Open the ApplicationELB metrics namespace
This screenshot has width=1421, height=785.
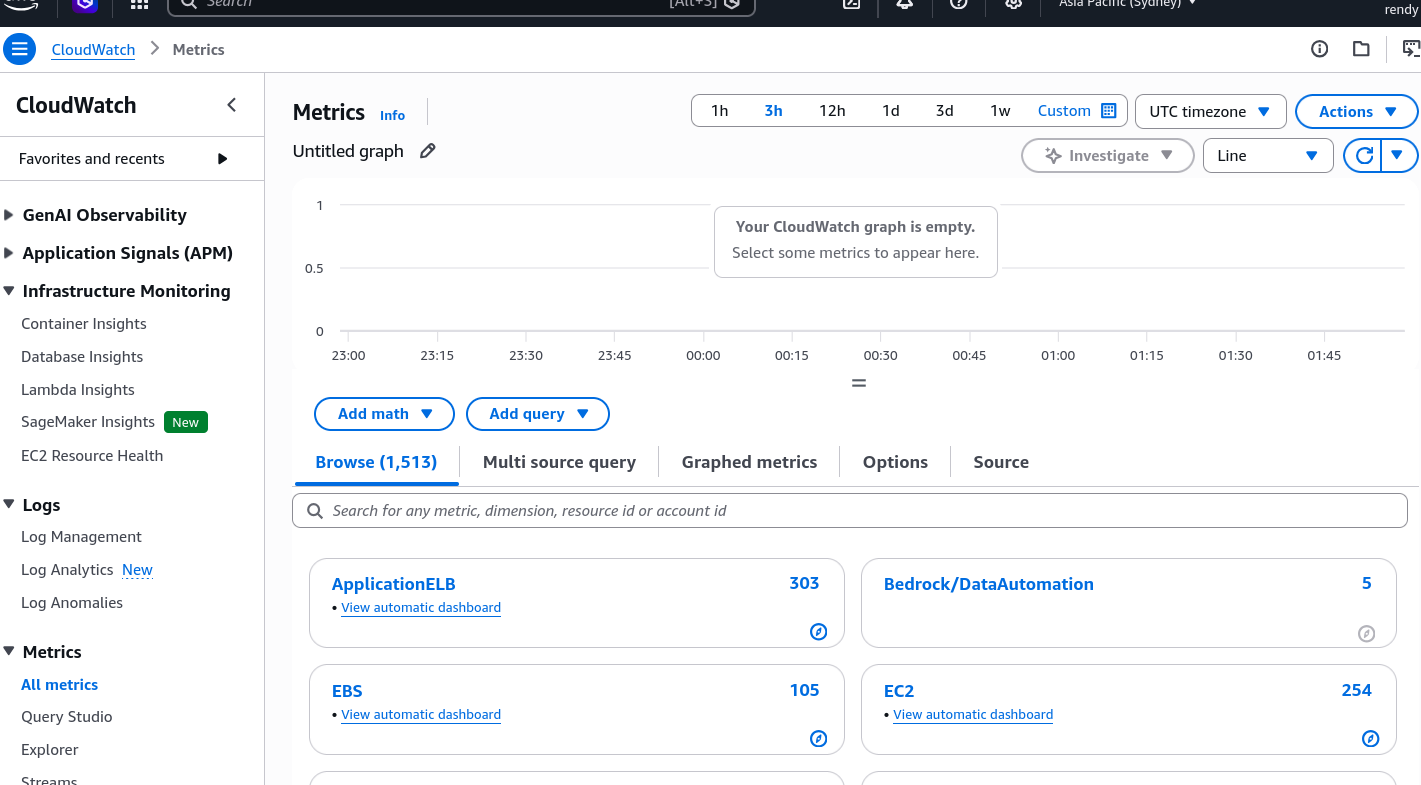pos(393,584)
